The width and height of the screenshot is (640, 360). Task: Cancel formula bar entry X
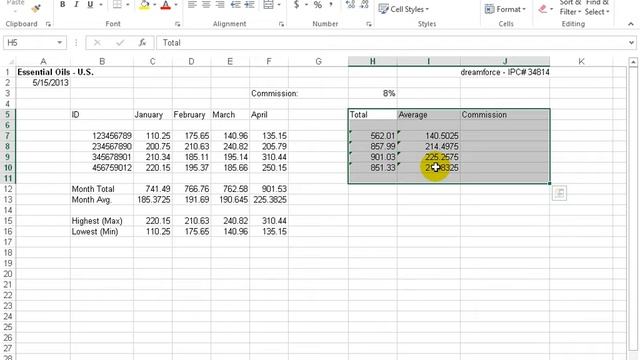(97, 42)
